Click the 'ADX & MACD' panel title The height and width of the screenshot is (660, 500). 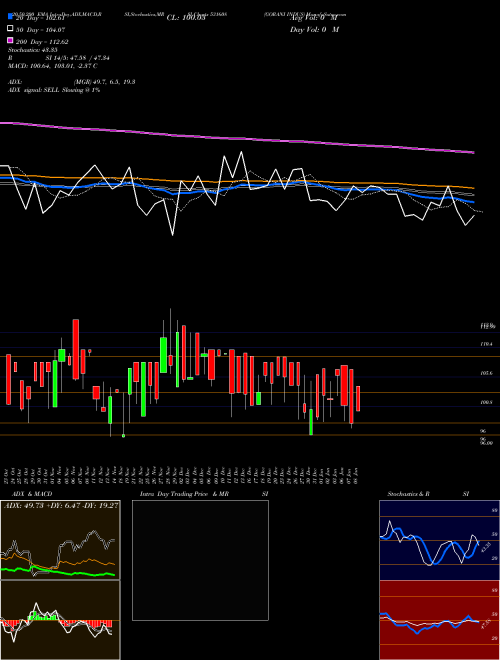pos(32,494)
